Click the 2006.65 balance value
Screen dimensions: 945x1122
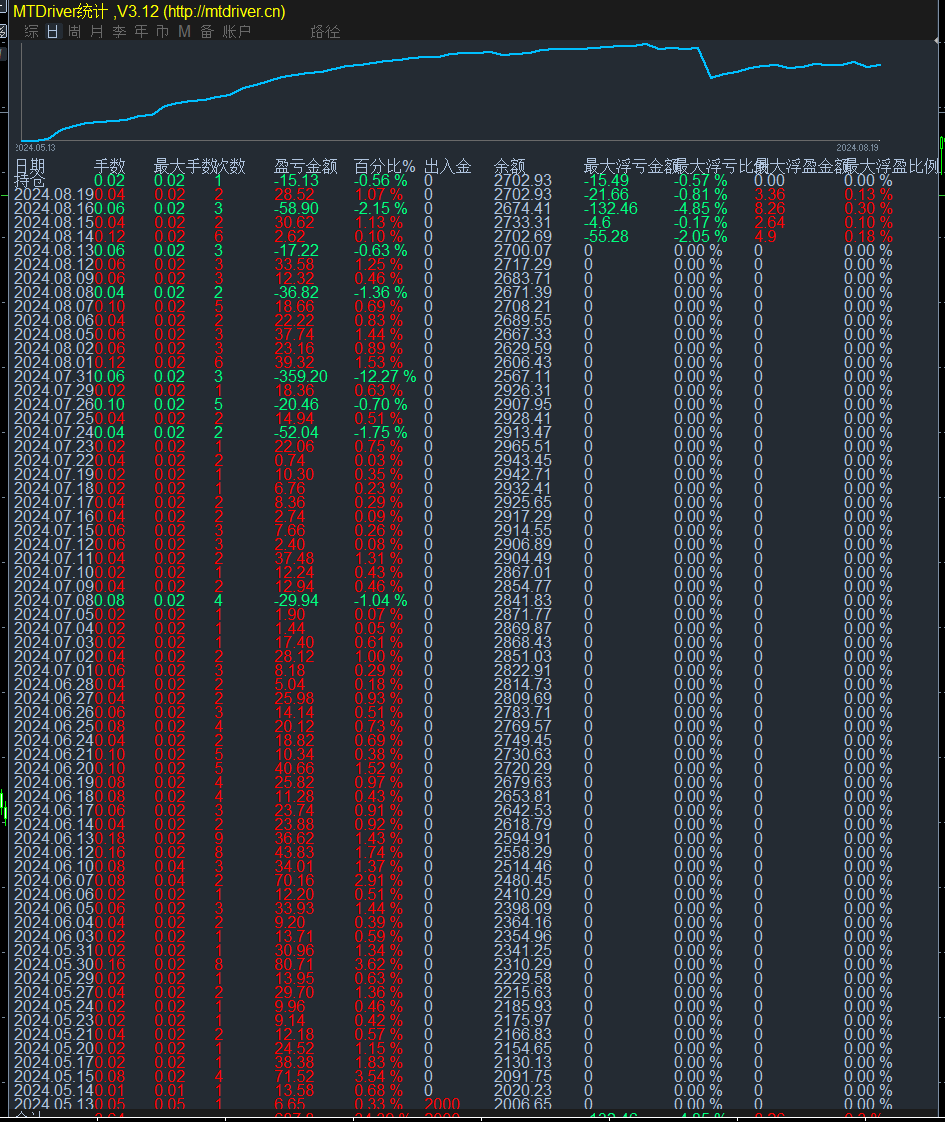(523, 1104)
